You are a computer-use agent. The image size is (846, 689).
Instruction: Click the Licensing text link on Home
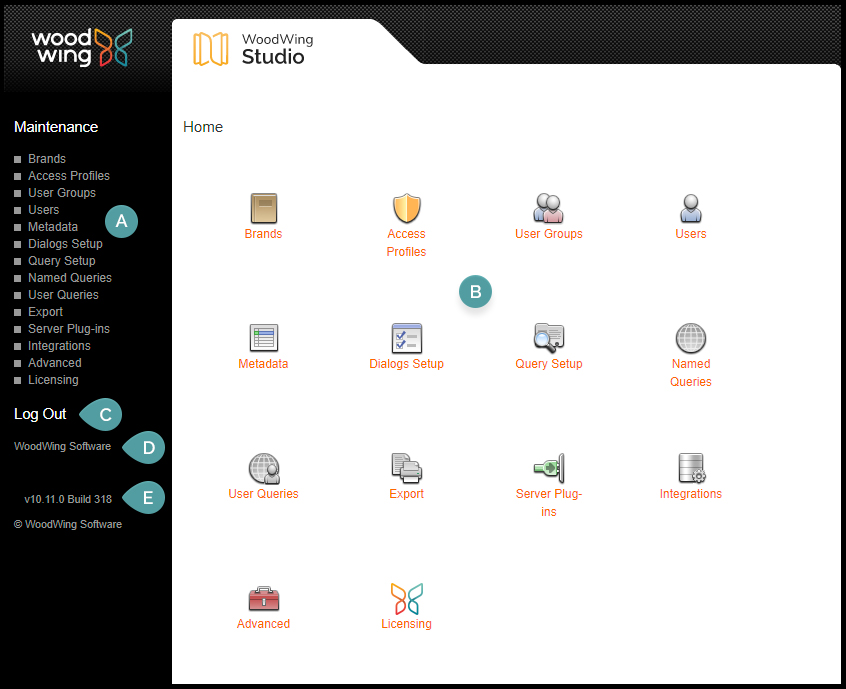(406, 624)
